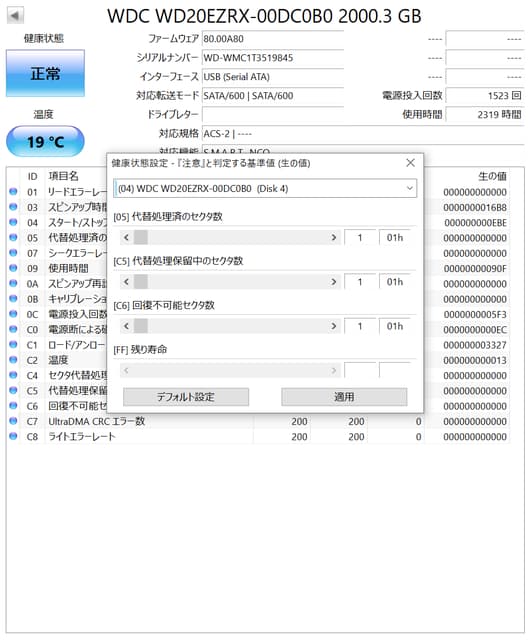Click status dot of row C6 回復不可能
The image size is (530, 640).
click(13, 405)
